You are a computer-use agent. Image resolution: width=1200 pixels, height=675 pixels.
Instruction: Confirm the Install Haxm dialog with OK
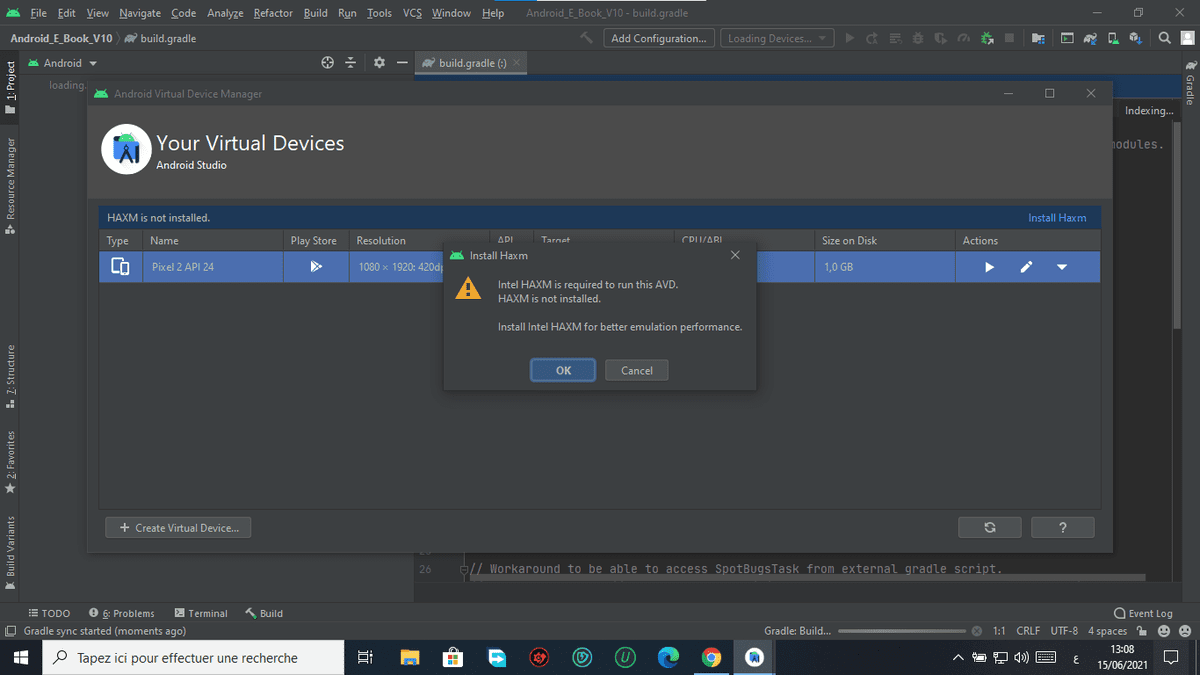[x=563, y=370]
